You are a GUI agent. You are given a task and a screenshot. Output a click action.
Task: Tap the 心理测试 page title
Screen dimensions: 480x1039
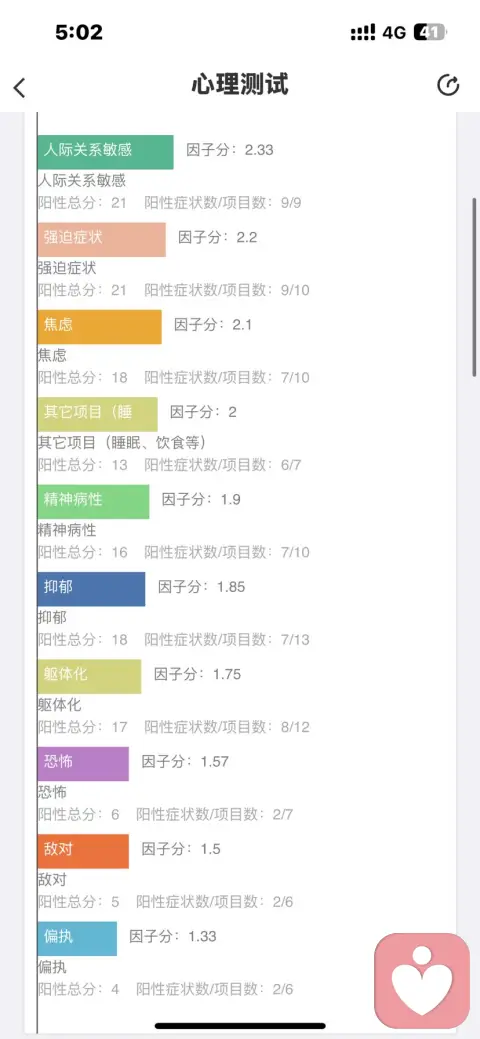pyautogui.click(x=240, y=85)
